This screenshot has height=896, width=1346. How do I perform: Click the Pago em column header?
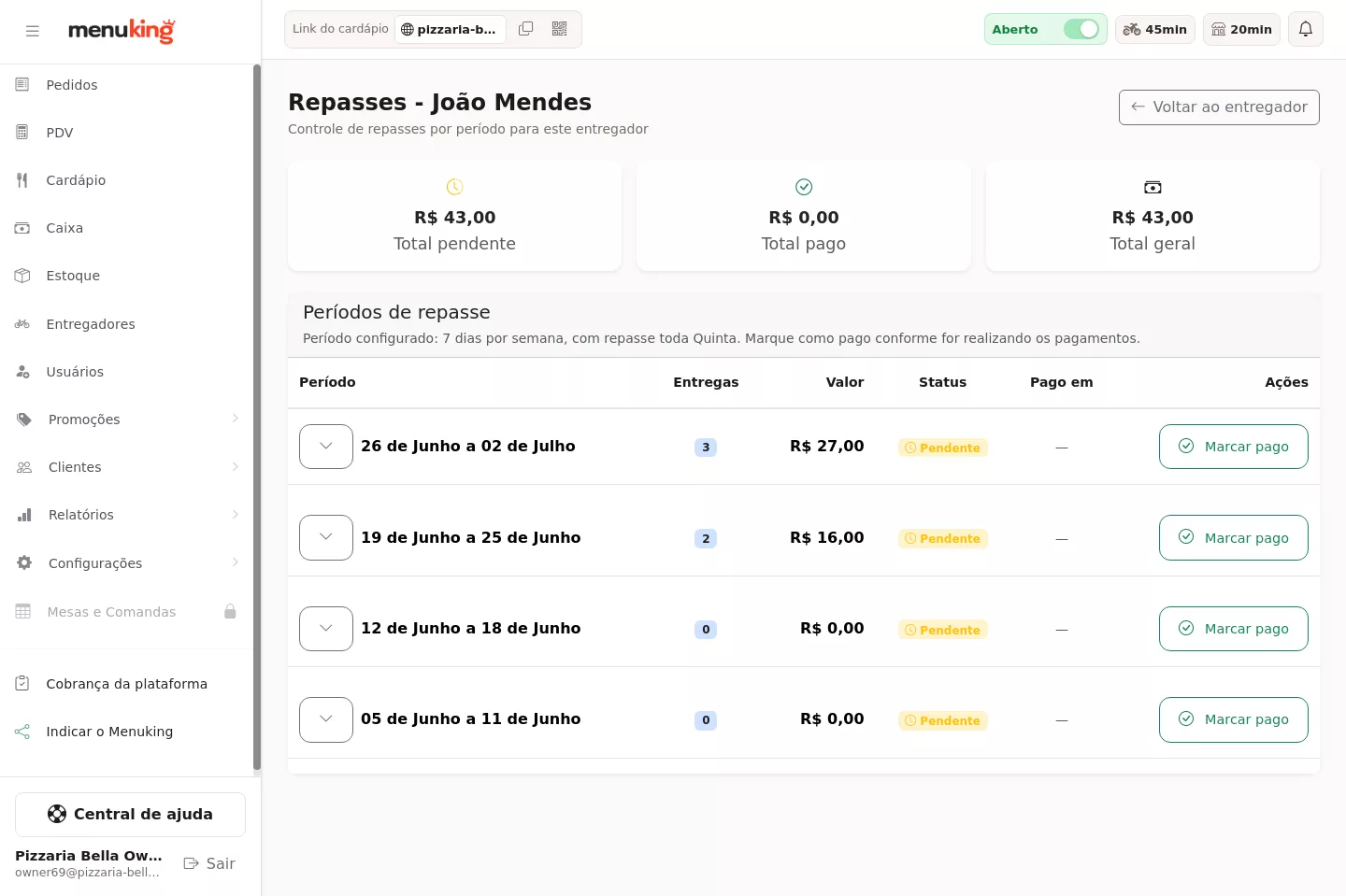[1062, 382]
